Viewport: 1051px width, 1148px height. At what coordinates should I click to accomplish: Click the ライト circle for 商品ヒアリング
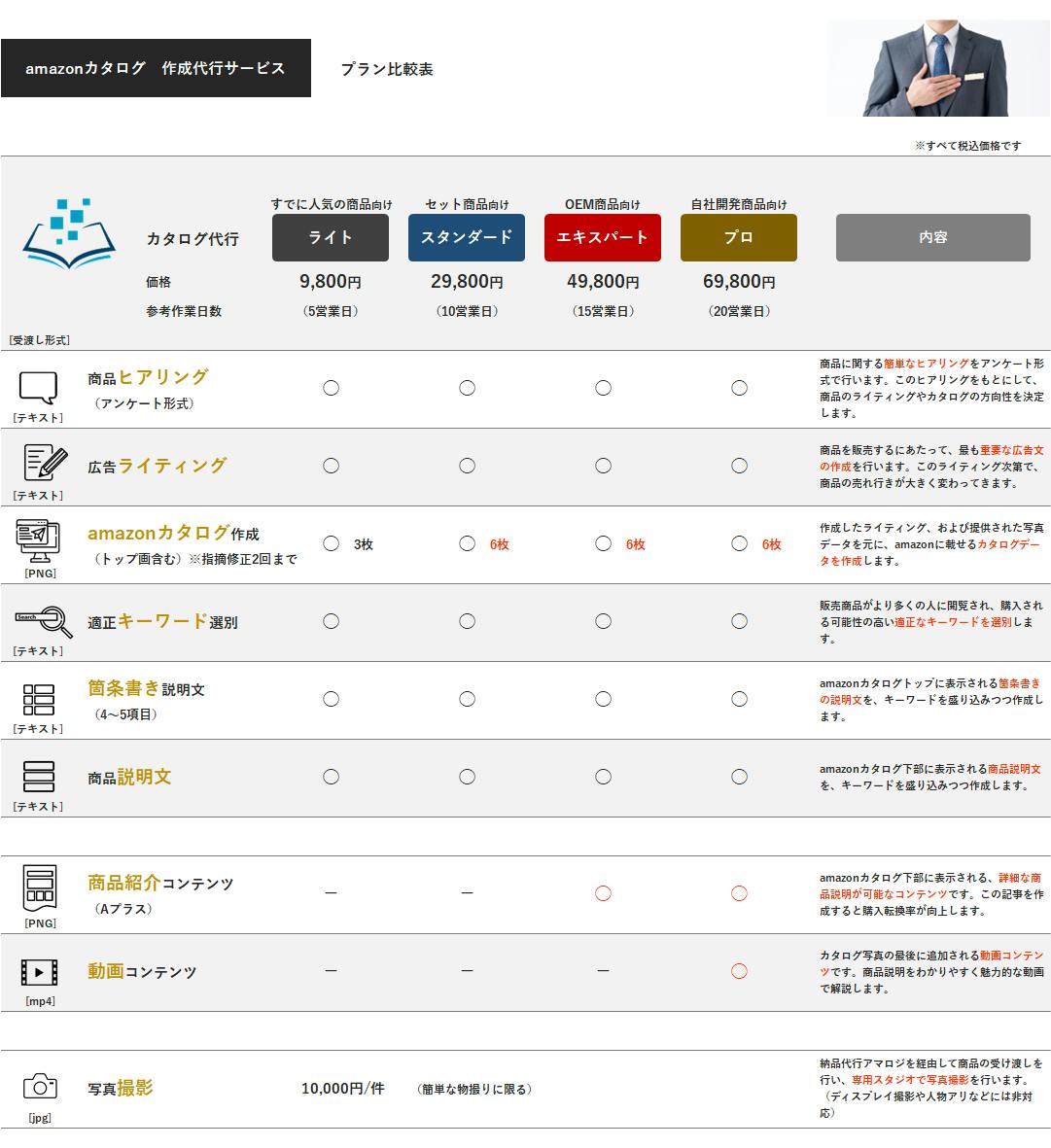pyautogui.click(x=331, y=388)
